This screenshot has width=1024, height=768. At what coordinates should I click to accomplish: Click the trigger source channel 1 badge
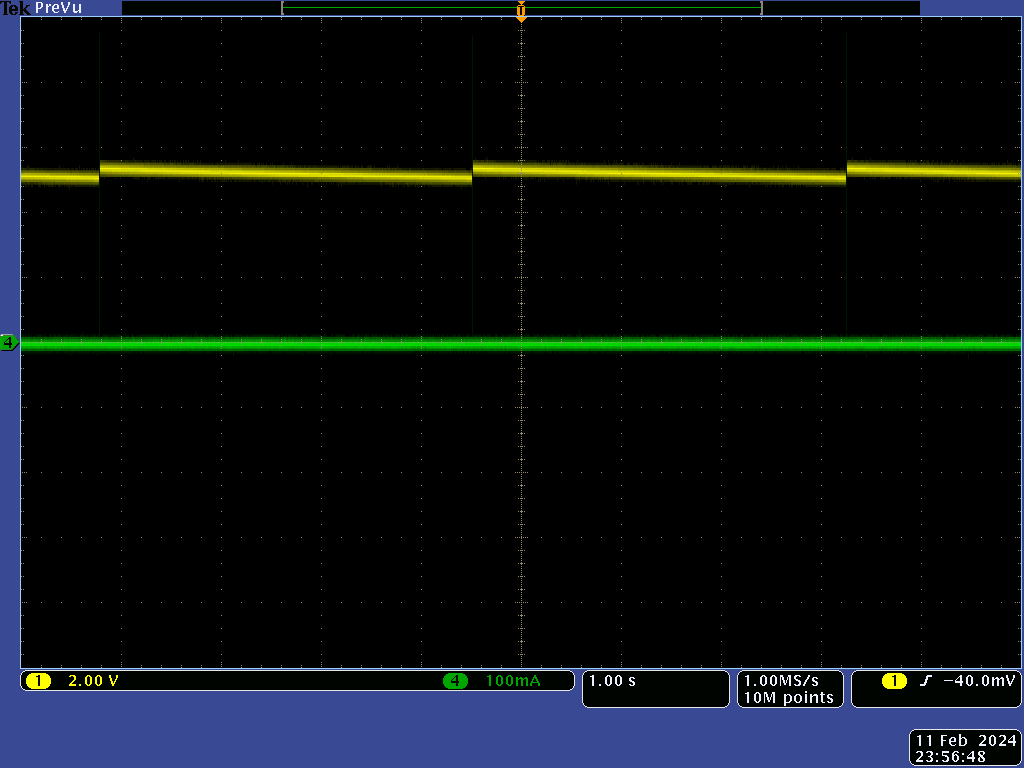click(x=893, y=681)
